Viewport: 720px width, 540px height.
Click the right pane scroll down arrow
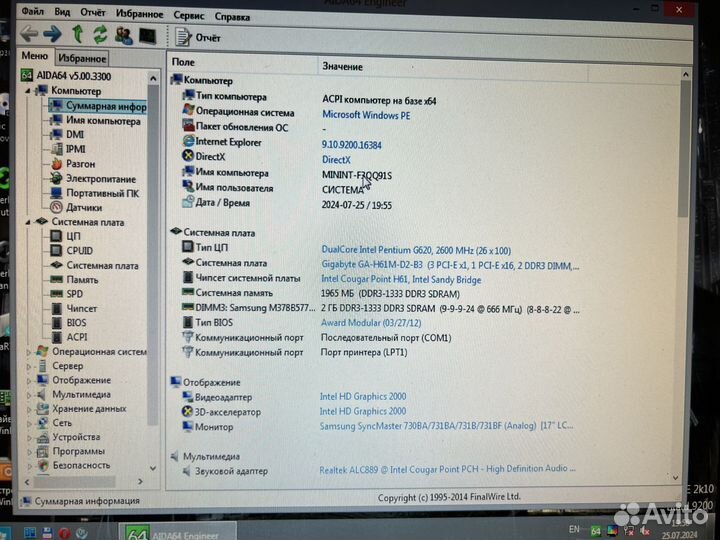(675, 478)
